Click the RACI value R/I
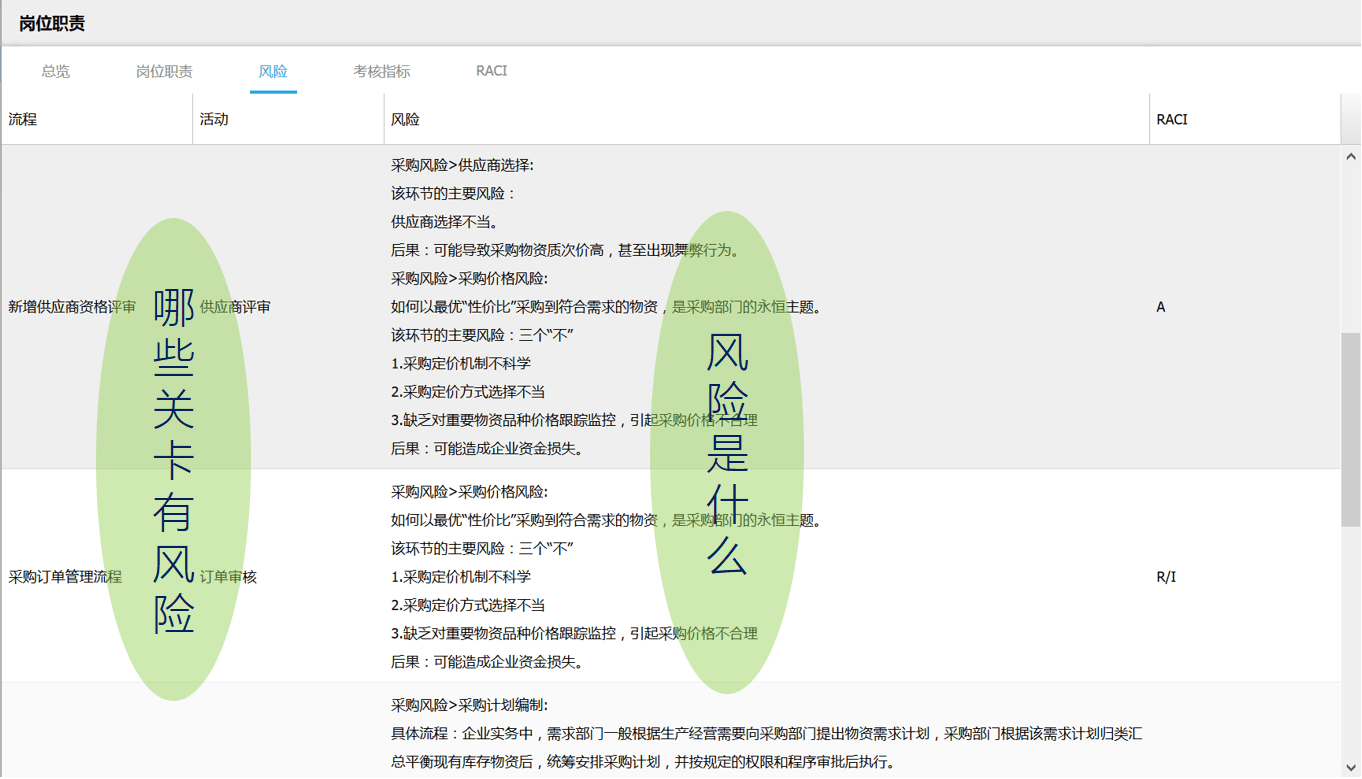Image resolution: width=1362 pixels, height=779 pixels. pyautogui.click(x=1166, y=577)
